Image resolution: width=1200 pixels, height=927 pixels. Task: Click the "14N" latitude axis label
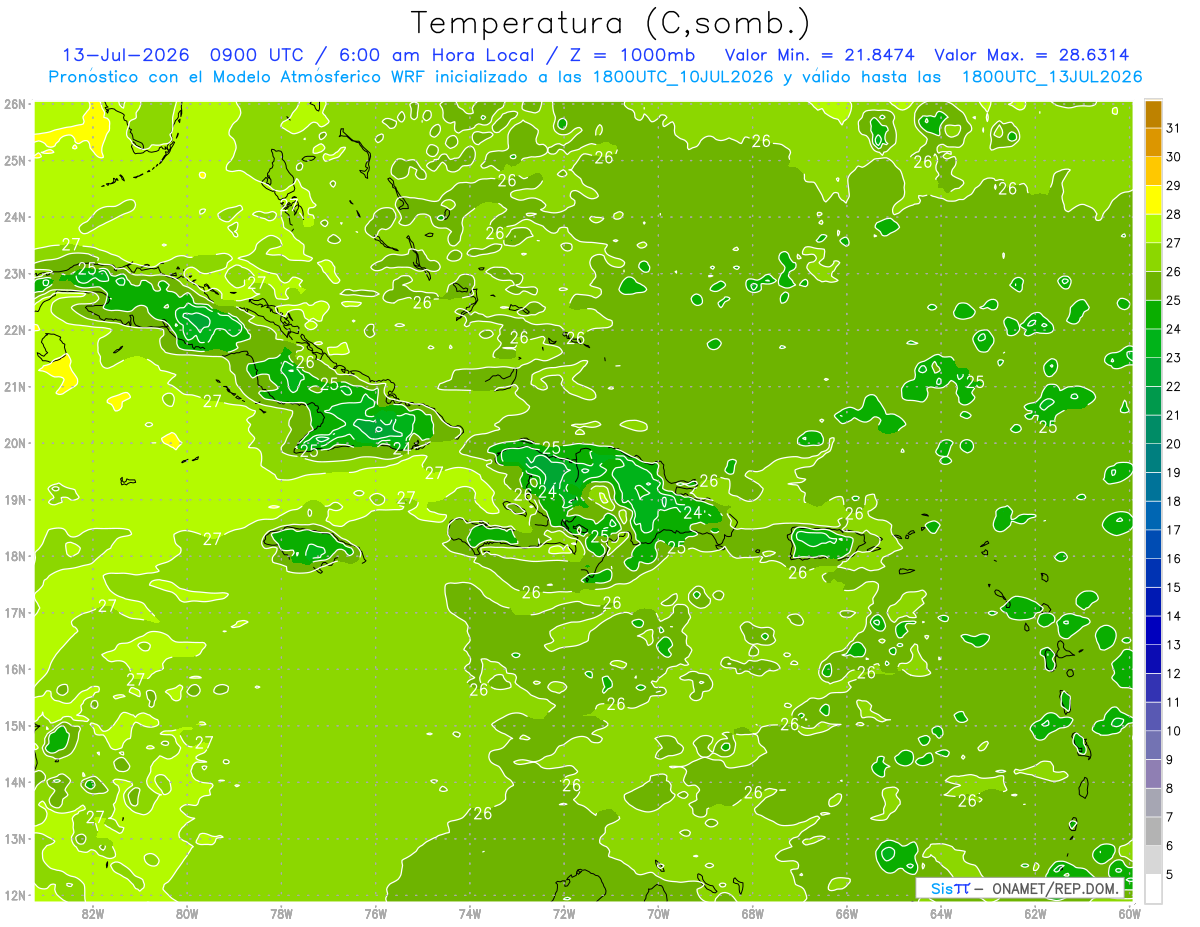tap(14, 782)
